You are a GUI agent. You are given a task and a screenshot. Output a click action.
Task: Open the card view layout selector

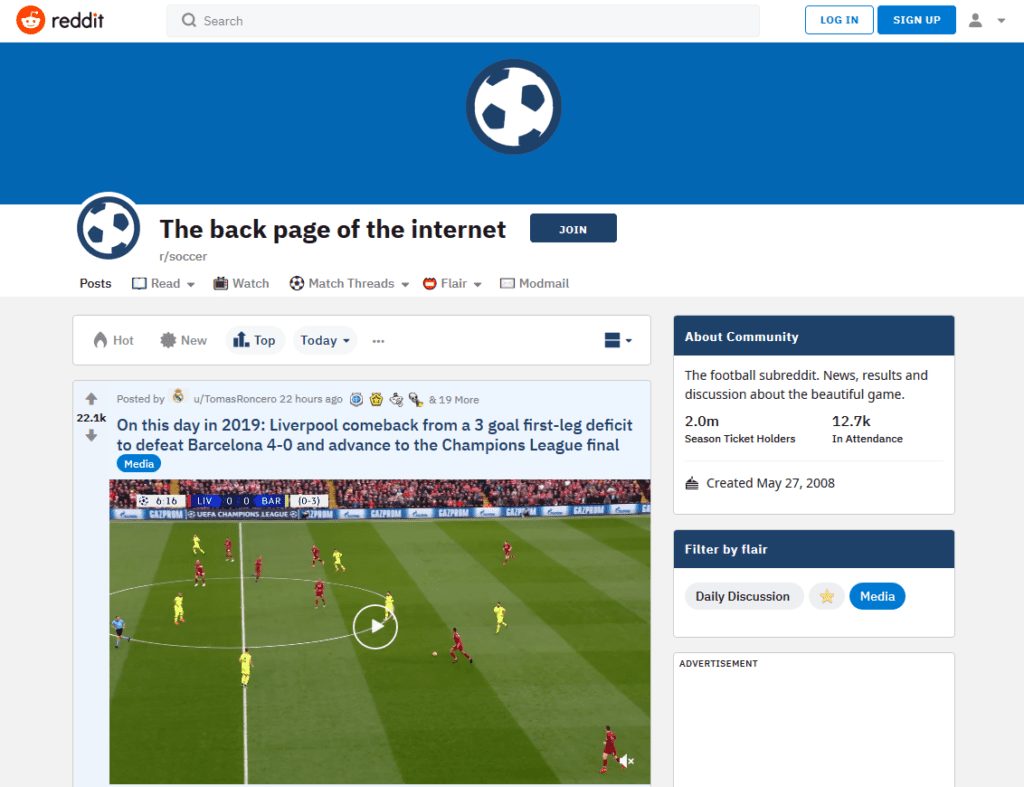click(x=618, y=340)
